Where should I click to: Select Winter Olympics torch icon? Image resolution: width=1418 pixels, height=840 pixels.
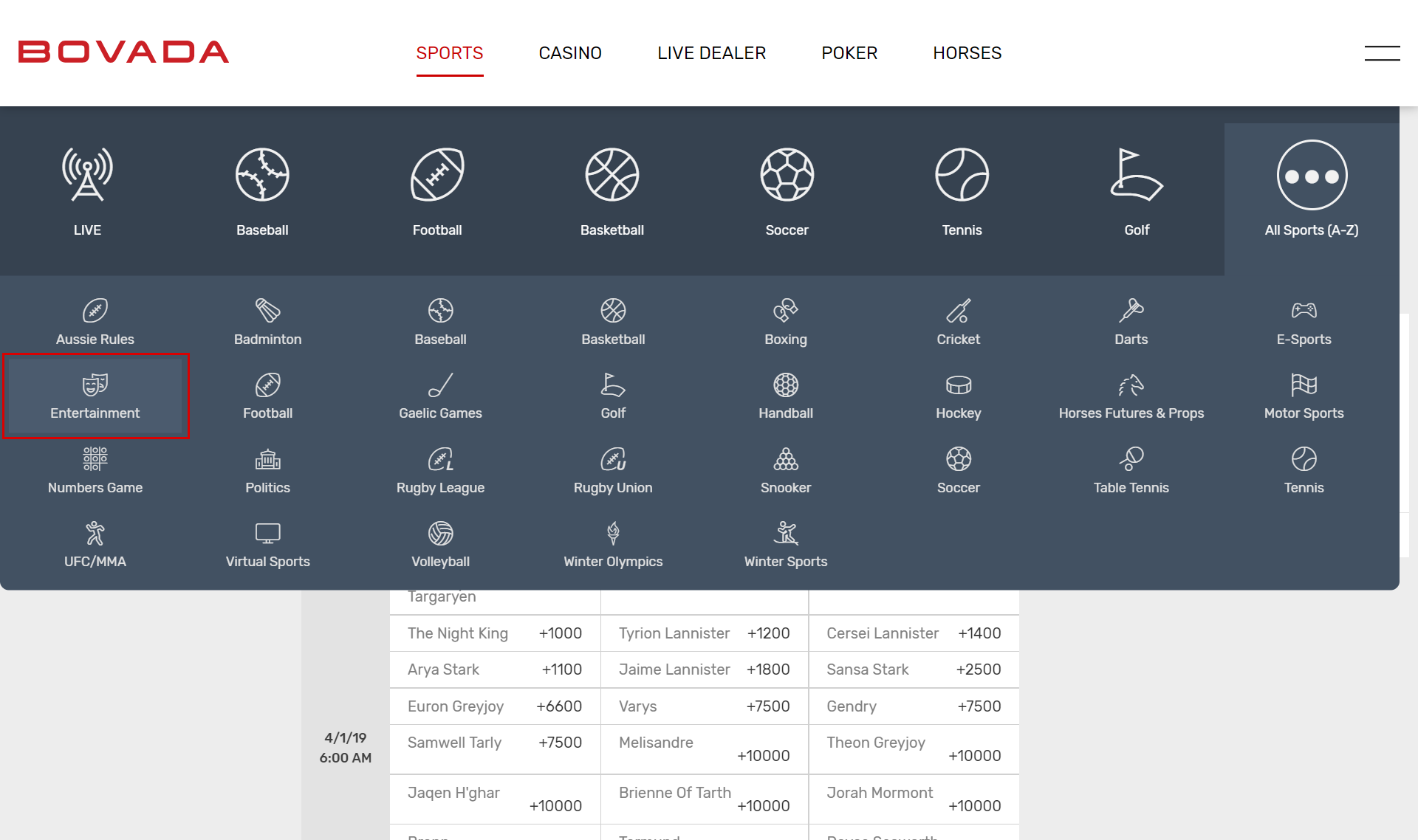click(x=613, y=533)
